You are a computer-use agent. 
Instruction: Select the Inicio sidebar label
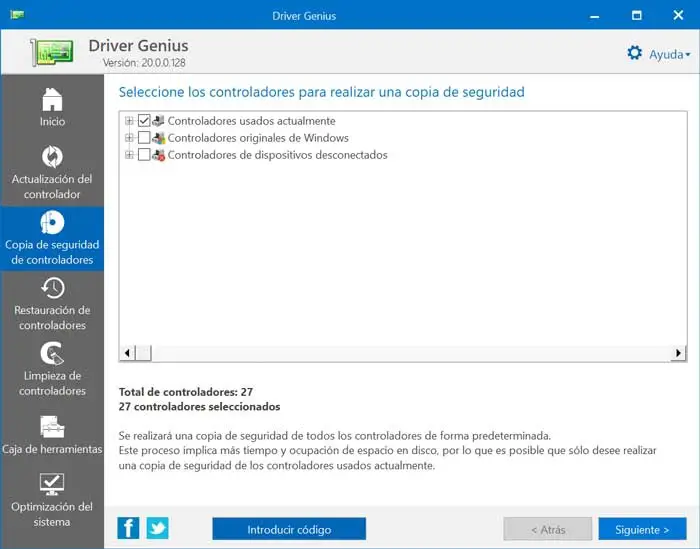click(x=52, y=121)
